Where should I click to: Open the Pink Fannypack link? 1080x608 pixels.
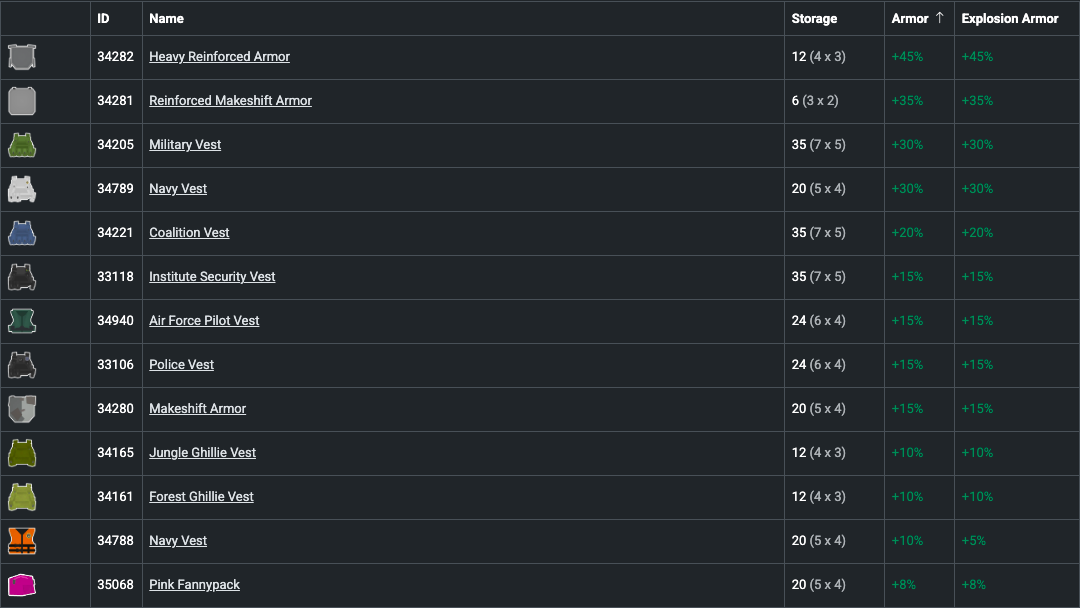[194, 585]
